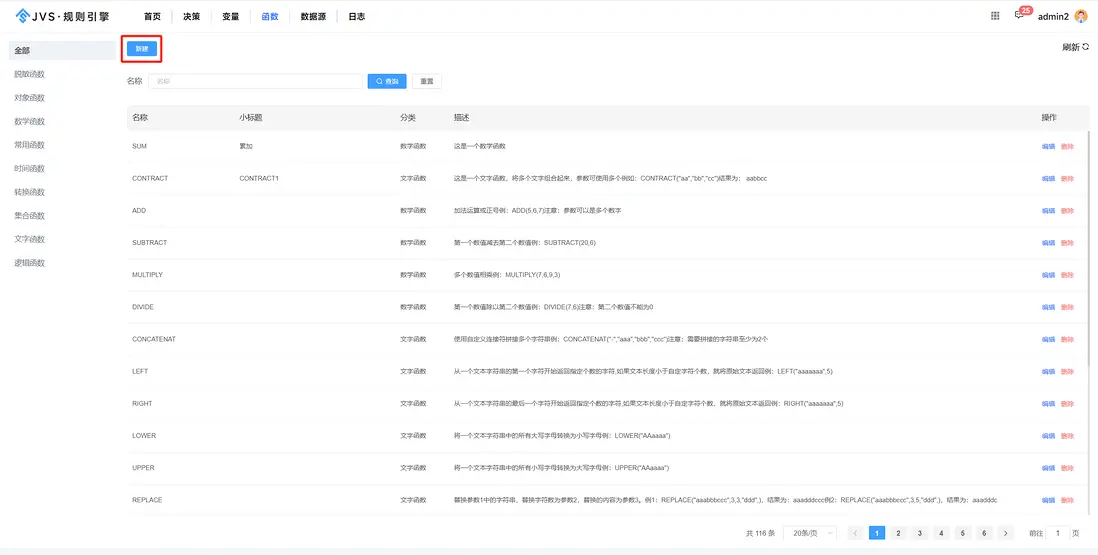Image resolution: width=1098 pixels, height=555 pixels.
Task: Edit the ADD function row
Action: coord(1048,211)
